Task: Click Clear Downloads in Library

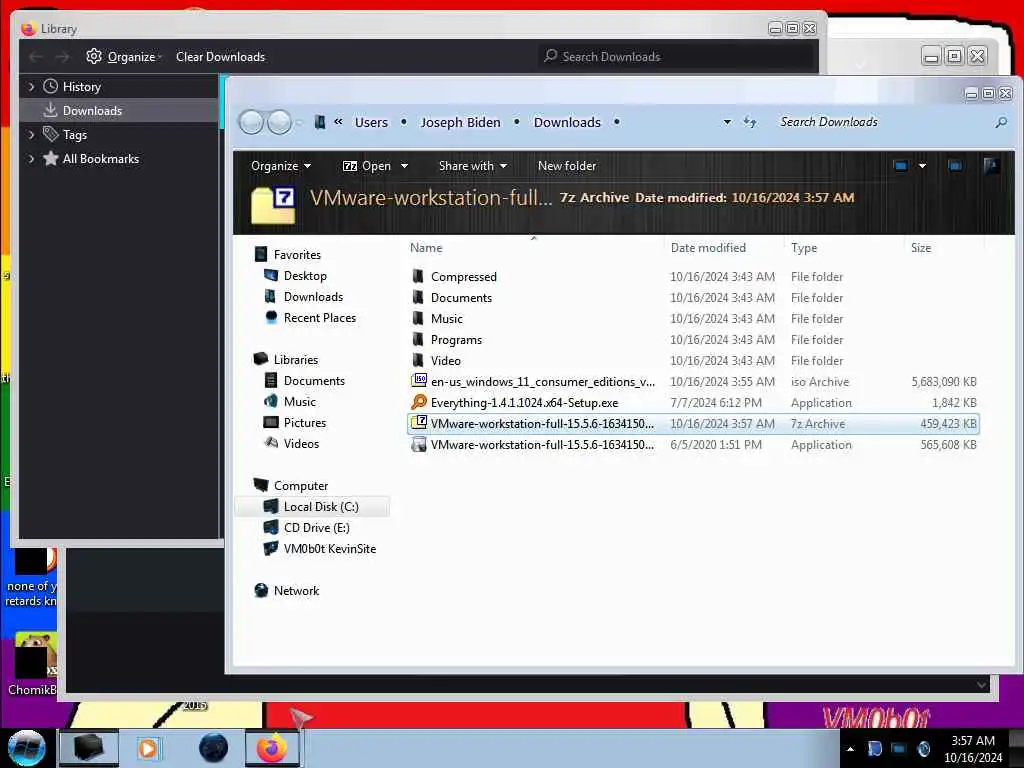Action: point(220,57)
